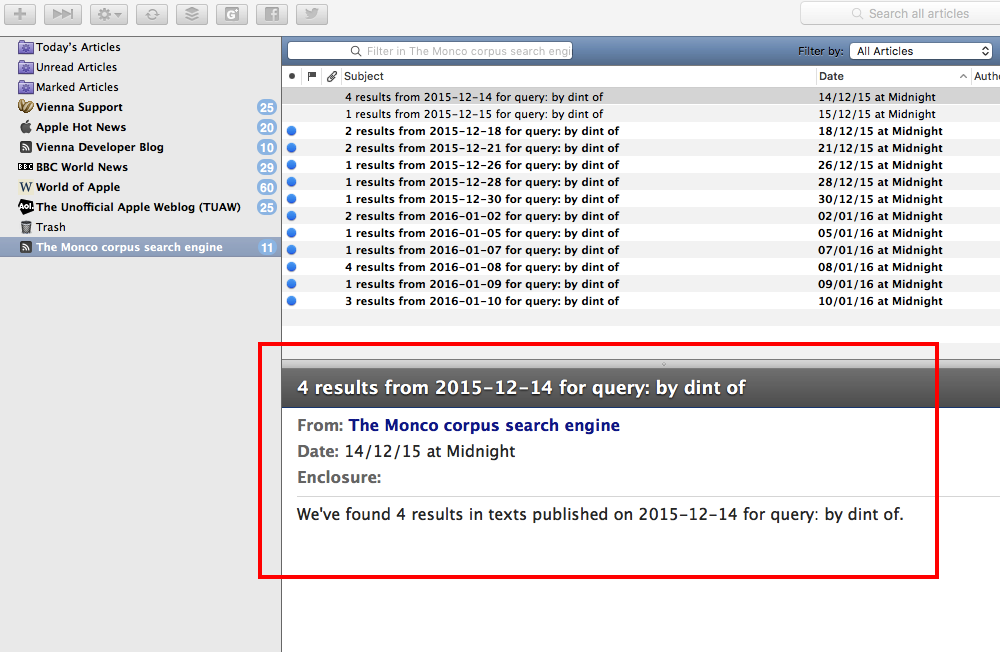Share article on Twitter
Image resolution: width=1000 pixels, height=652 pixels.
click(312, 14)
